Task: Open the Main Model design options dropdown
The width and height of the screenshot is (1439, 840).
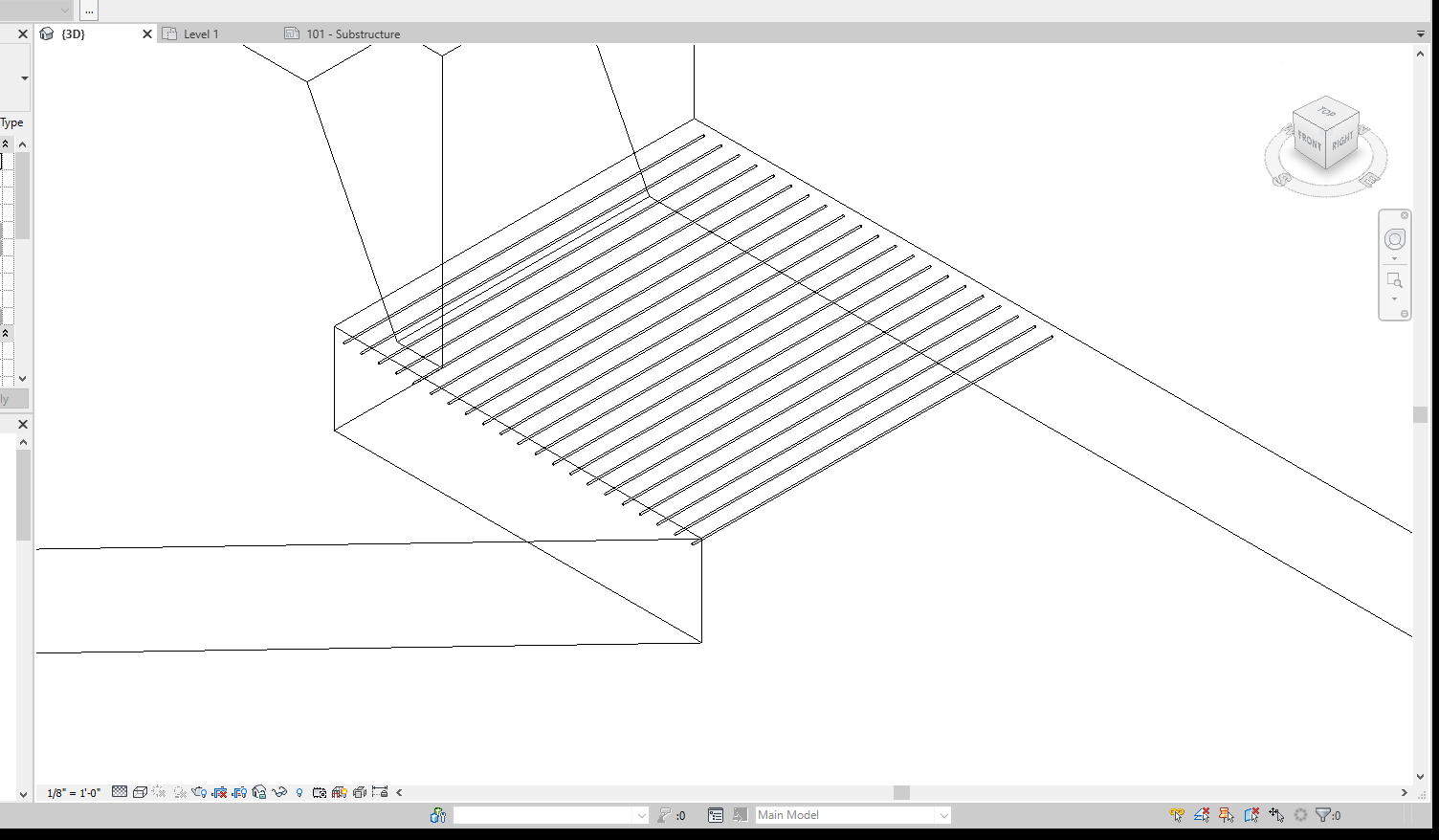Action: 850,814
